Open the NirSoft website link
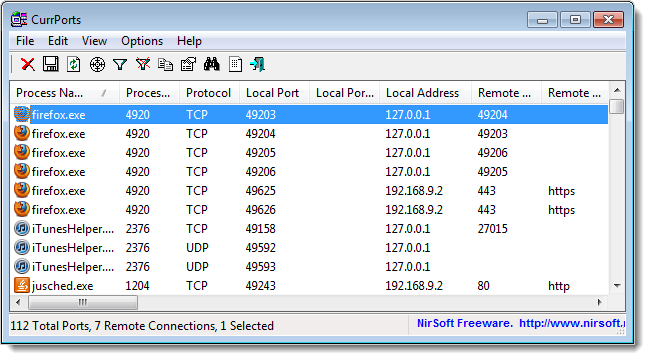Viewport: 650px width, 360px height. pos(572,324)
